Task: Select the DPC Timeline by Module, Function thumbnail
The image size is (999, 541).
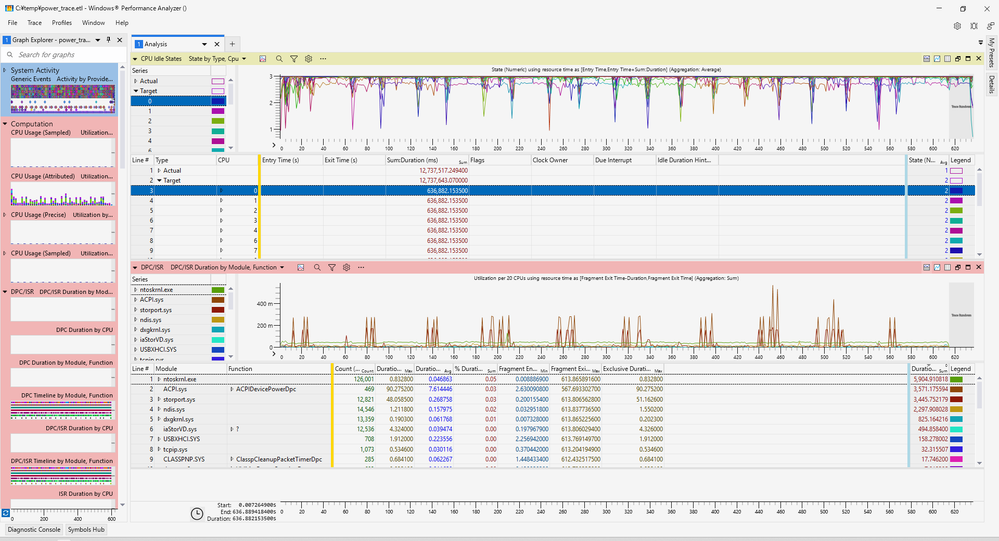Action: coord(62,410)
